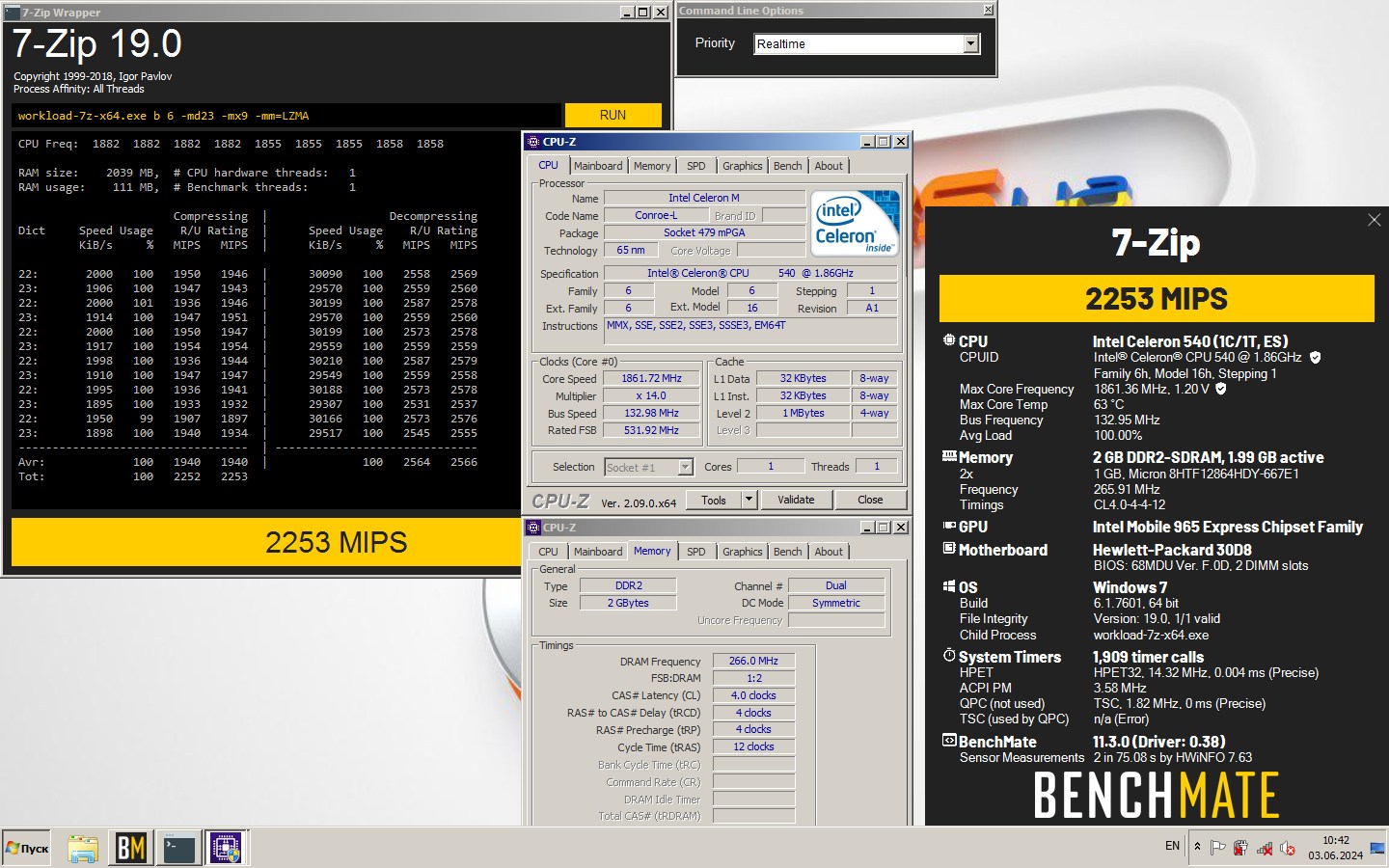The height and width of the screenshot is (868, 1389).
Task: Click the EN language indicator
Action: click(x=1172, y=846)
